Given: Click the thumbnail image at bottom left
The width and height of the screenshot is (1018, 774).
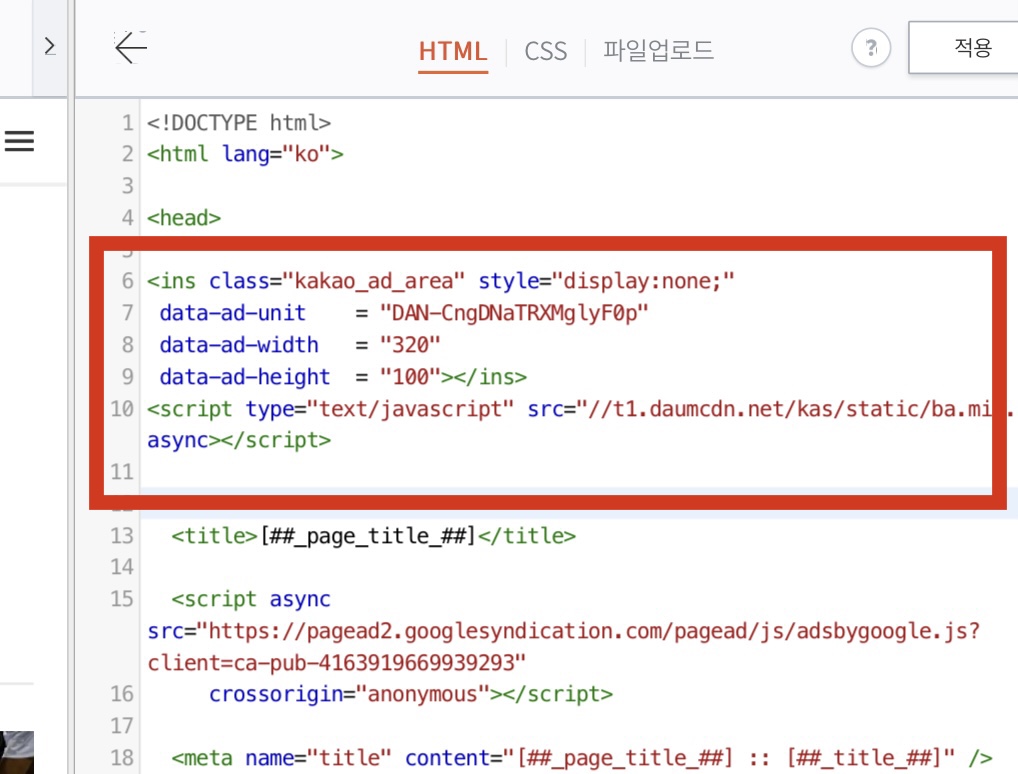Looking at the screenshot, I should [x=17, y=752].
